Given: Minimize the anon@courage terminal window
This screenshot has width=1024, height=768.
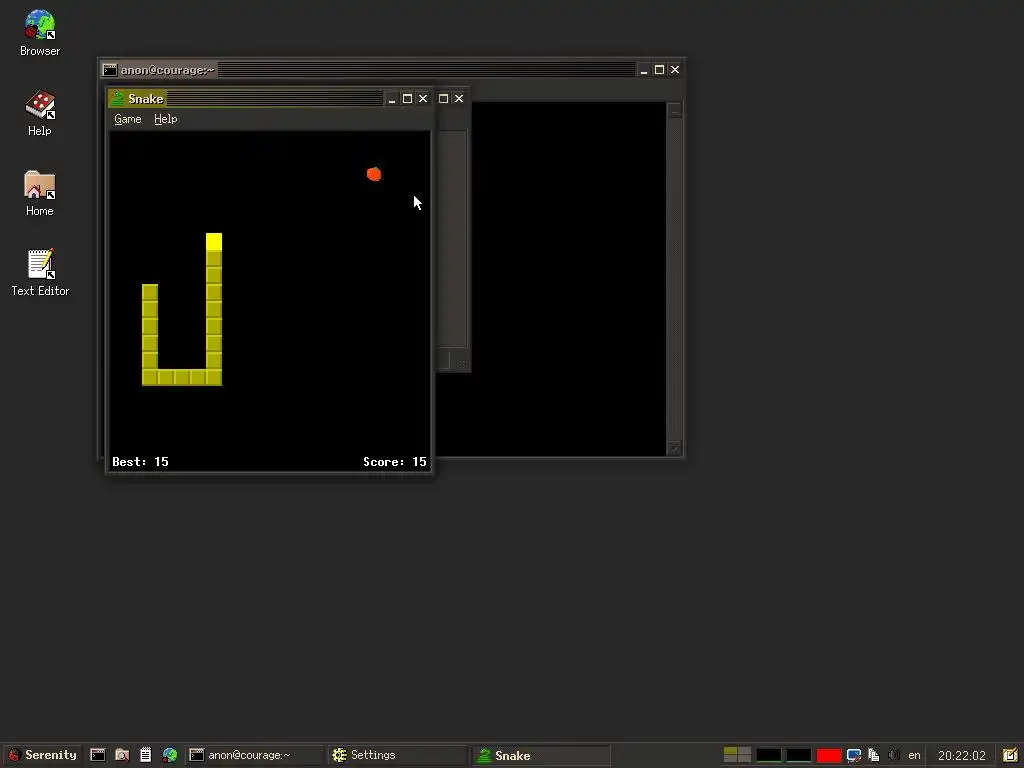Looking at the screenshot, I should (644, 70).
